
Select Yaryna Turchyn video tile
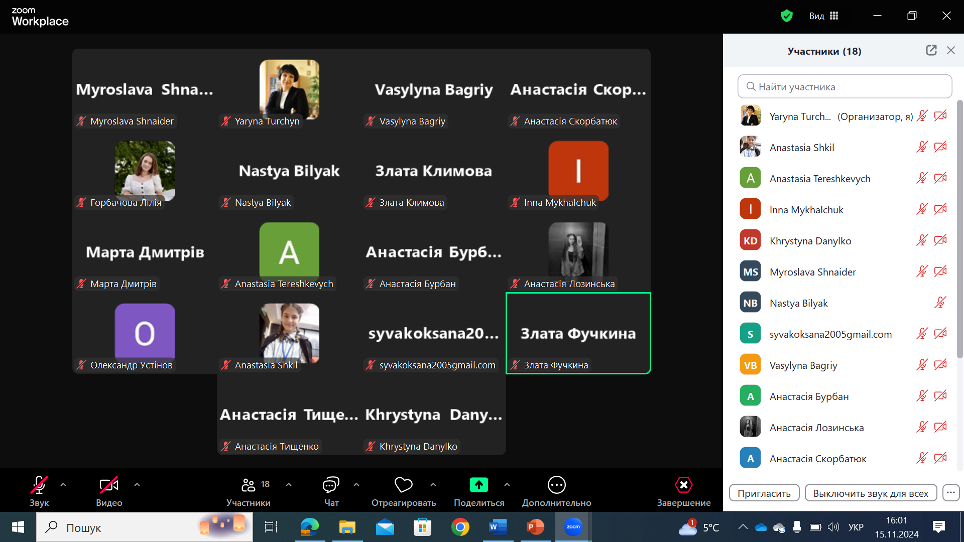coord(289,90)
